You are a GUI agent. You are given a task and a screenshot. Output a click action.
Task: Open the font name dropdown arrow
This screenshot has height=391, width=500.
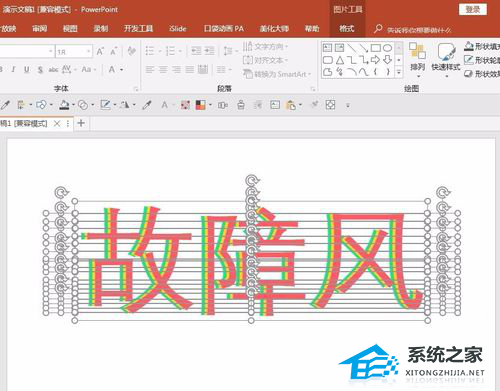pyautogui.click(x=51, y=51)
